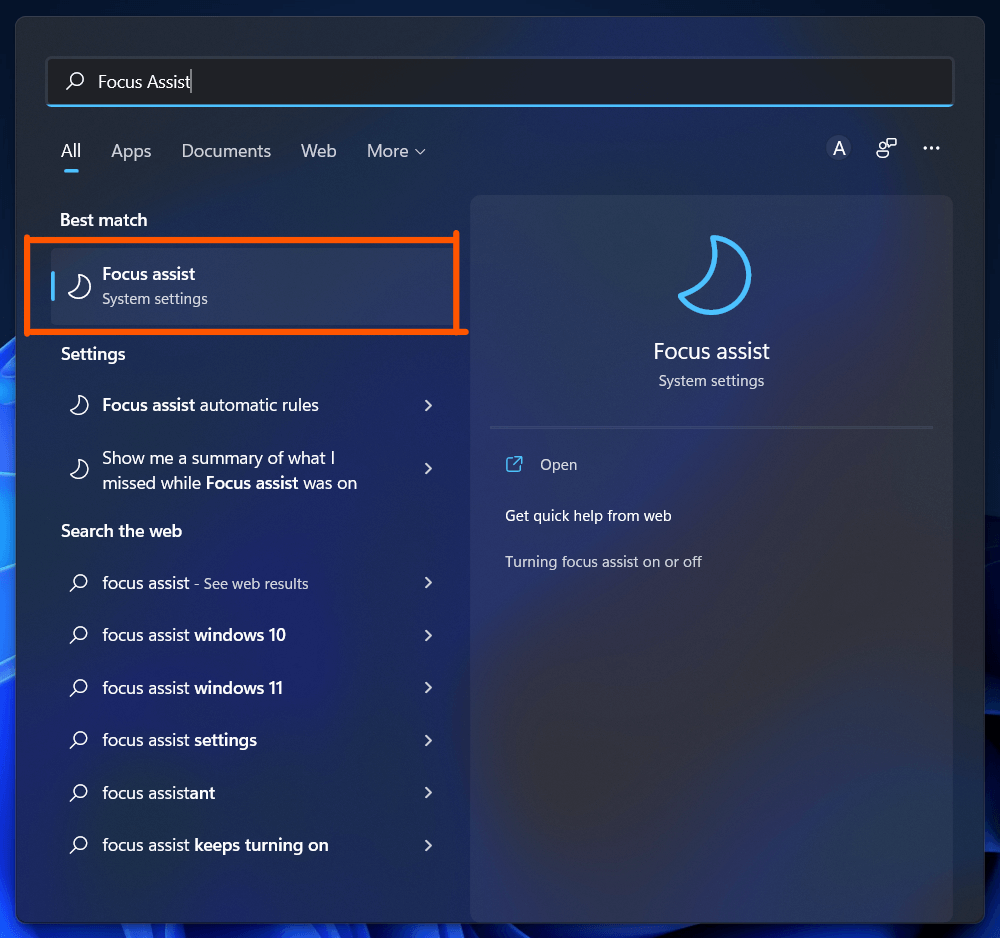Click search icon beside 'focus assist - See web results'
Viewport: 1000px width, 938px height.
79,583
